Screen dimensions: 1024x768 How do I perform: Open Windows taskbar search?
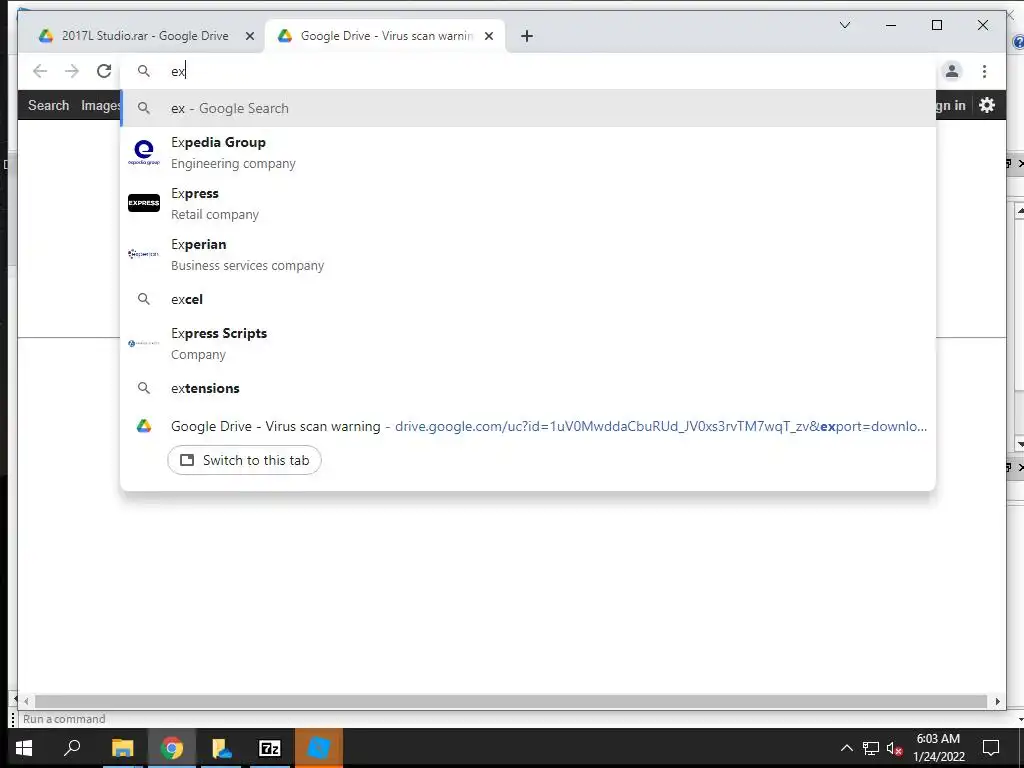(72, 748)
